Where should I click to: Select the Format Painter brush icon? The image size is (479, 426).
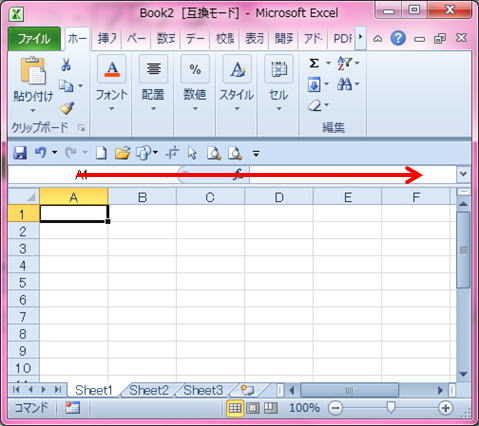click(67, 108)
